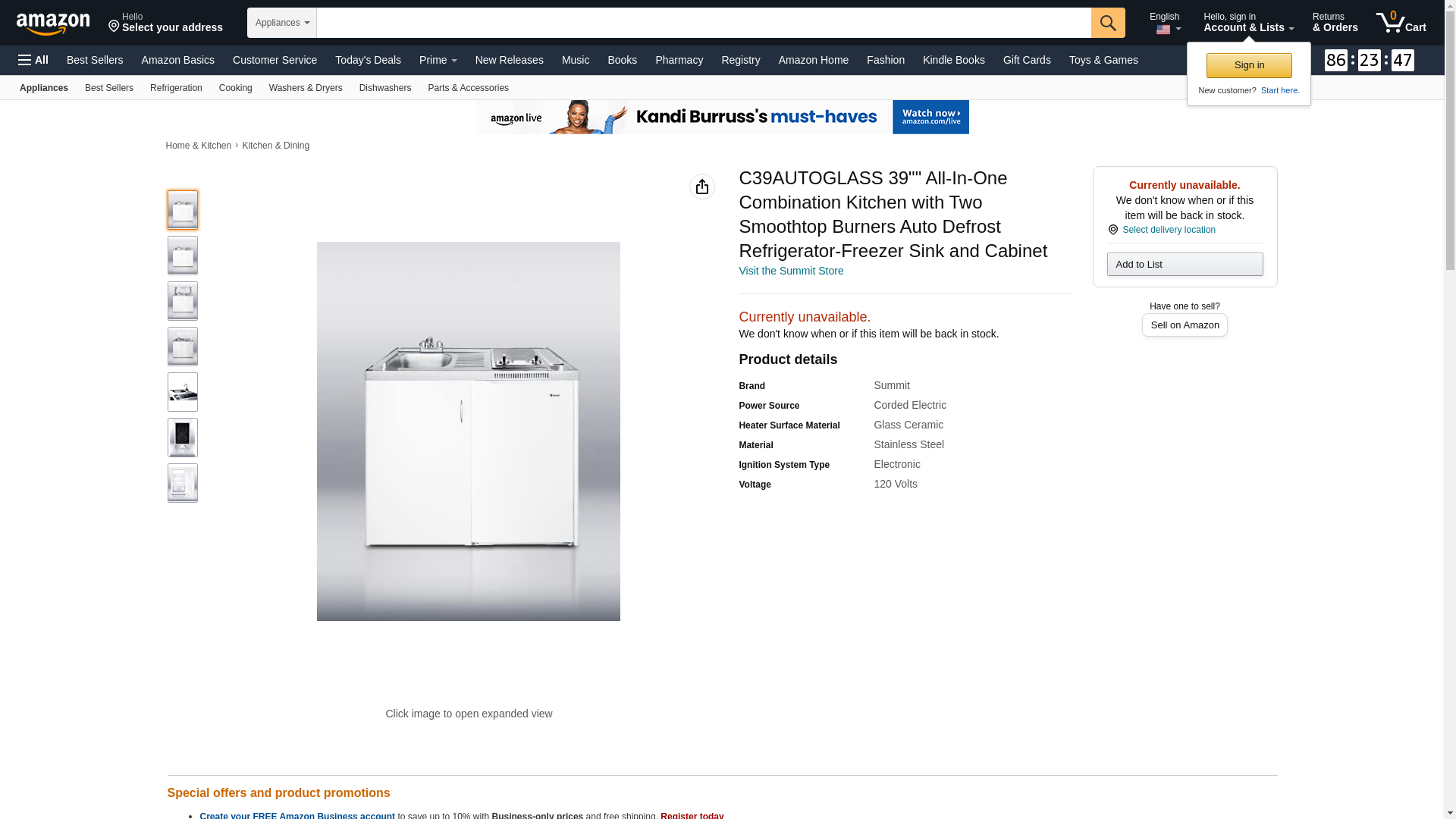
Task: Open Account & Lists dropdown
Action: (x=1248, y=23)
